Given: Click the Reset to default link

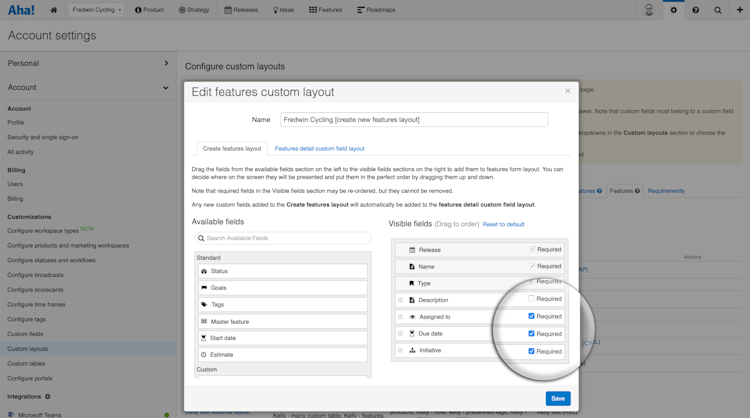Looking at the screenshot, I should click(x=503, y=224).
